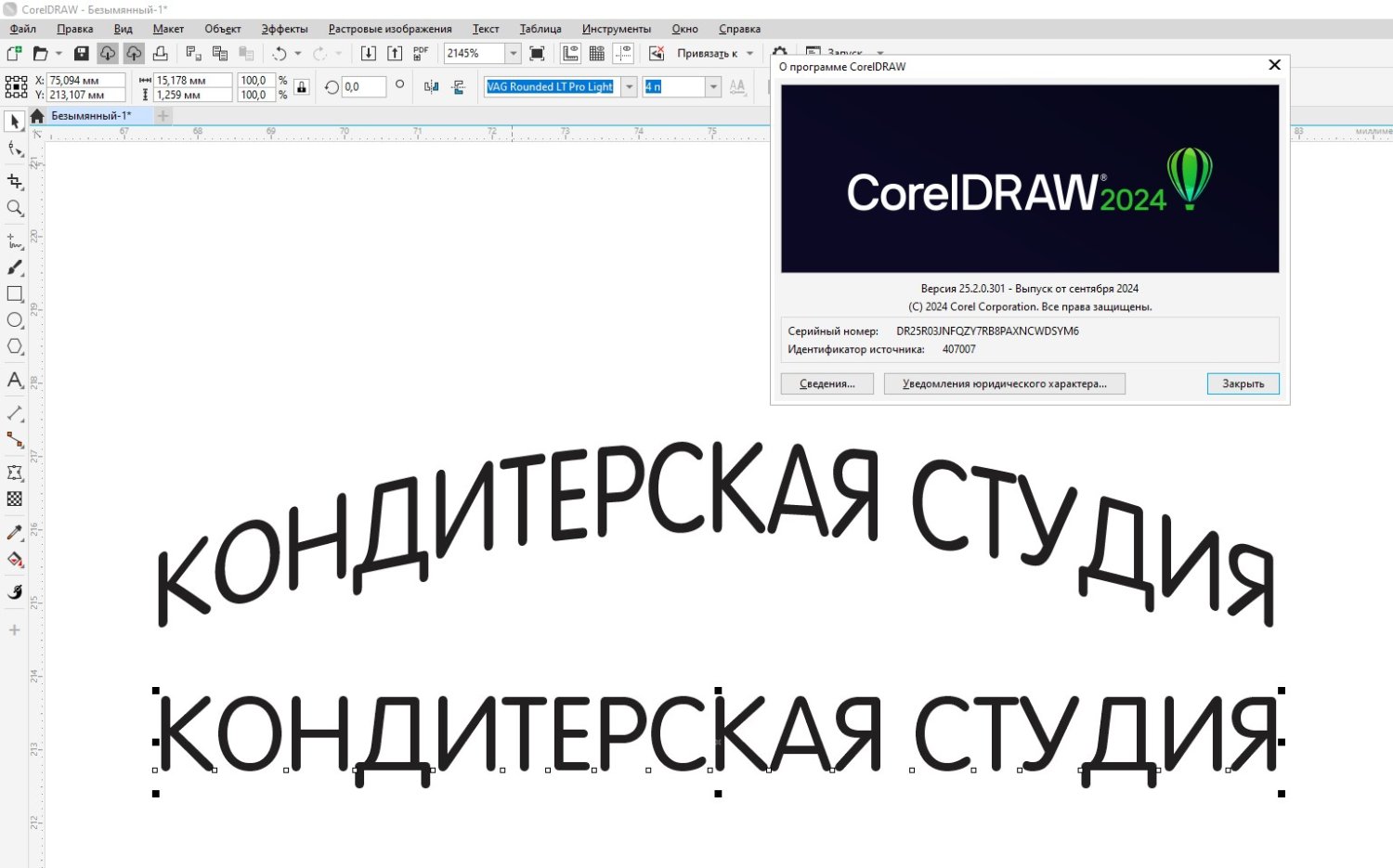This screenshot has width=1393, height=868.
Task: Open the Вид menu
Action: [124, 29]
